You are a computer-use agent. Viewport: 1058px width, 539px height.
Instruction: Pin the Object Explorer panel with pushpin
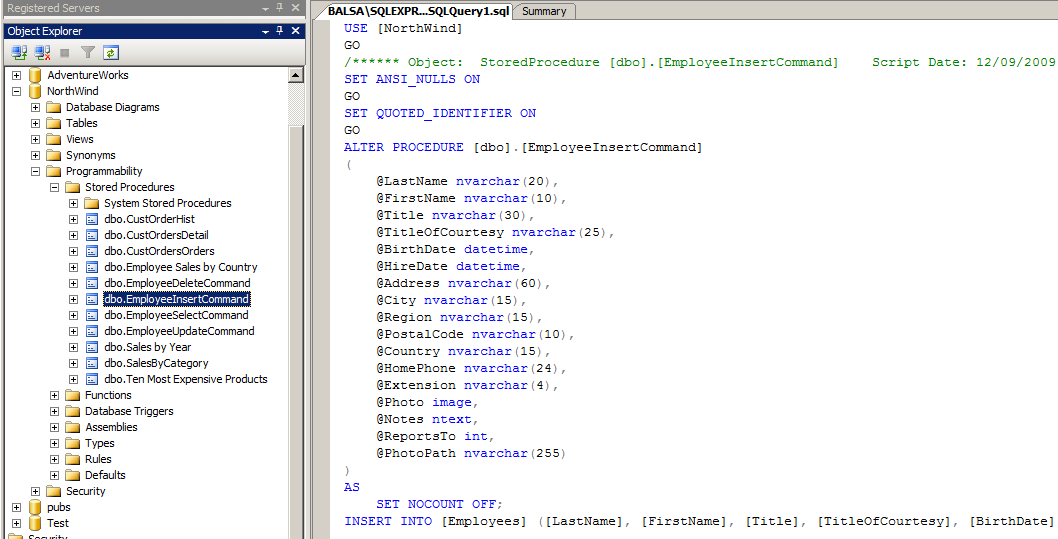click(x=280, y=31)
